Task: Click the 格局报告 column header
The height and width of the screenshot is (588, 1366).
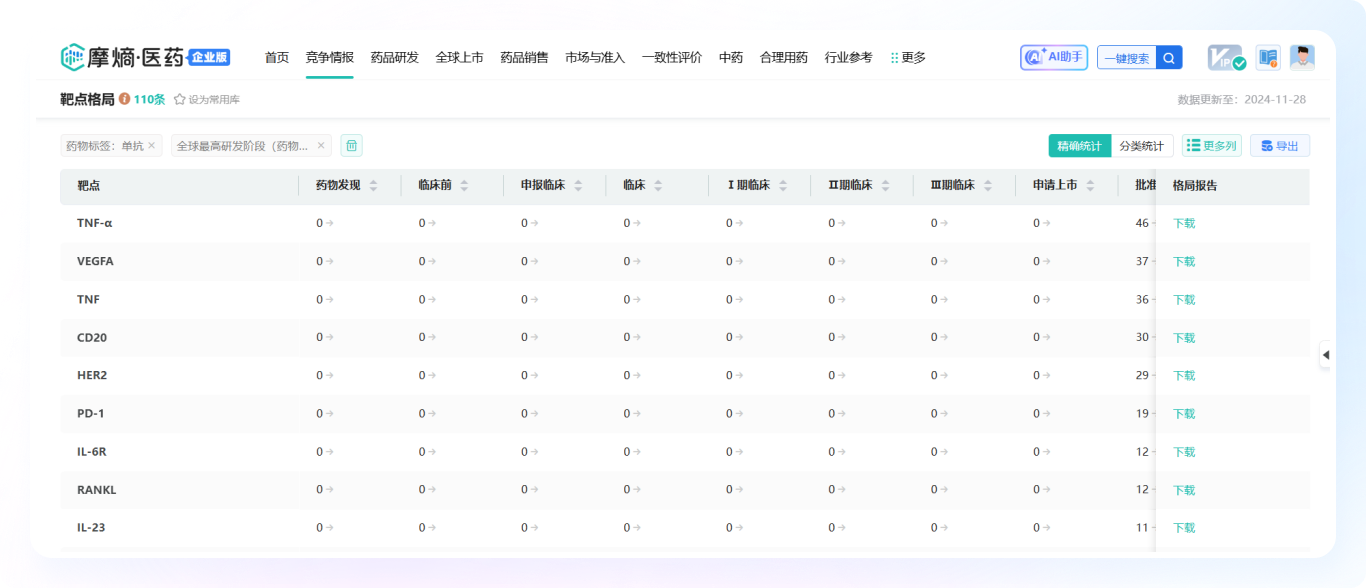Action: 1194,186
